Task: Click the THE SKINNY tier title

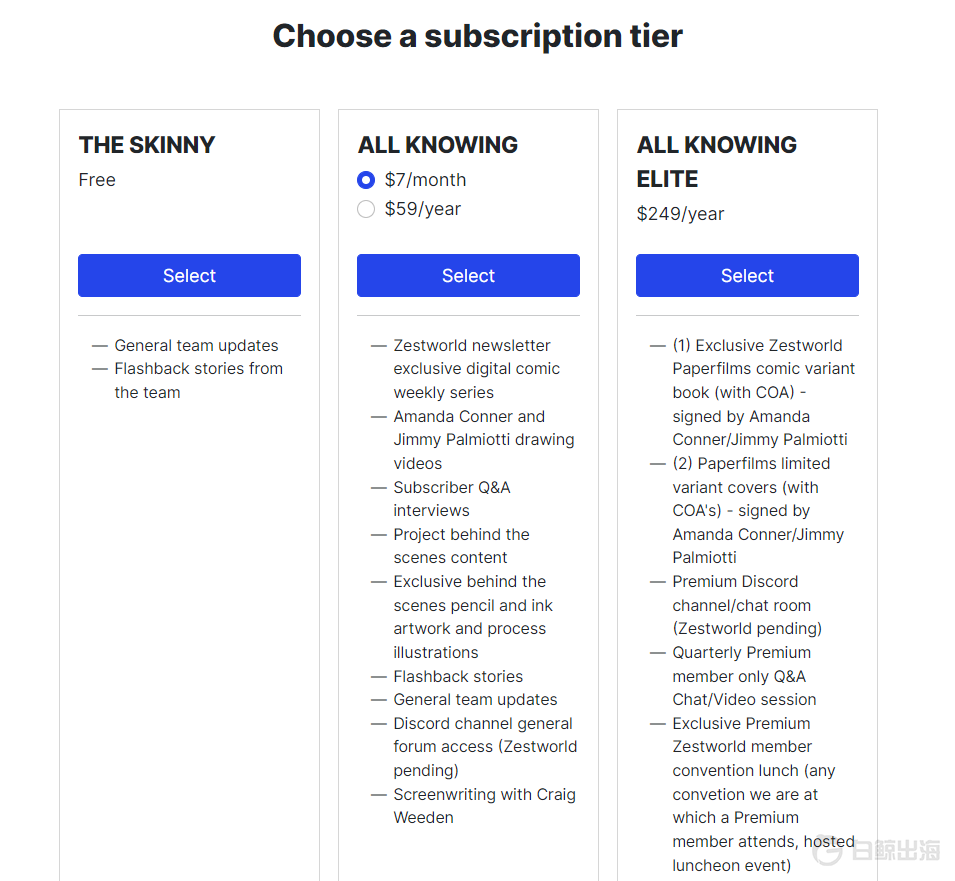Action: click(147, 145)
